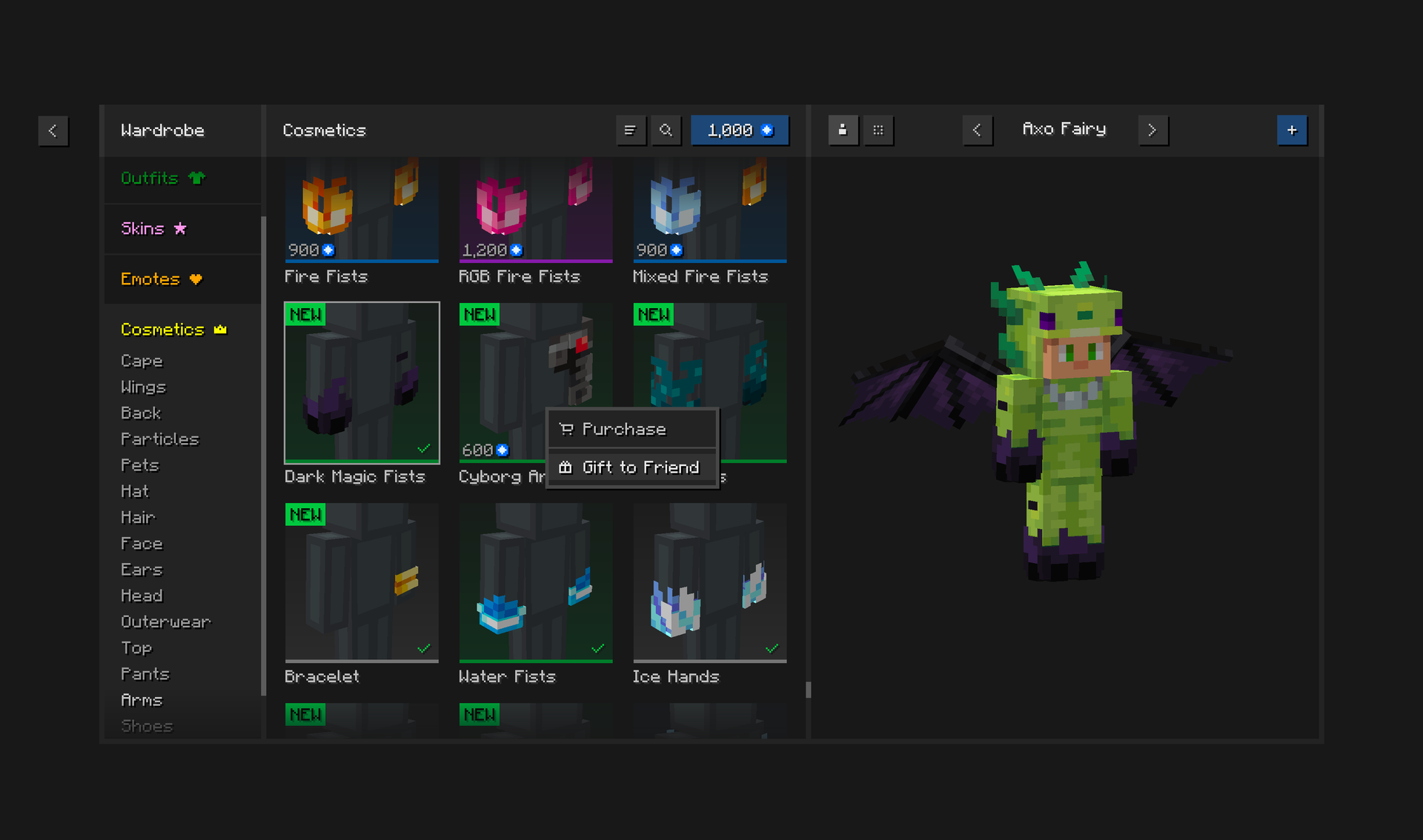Viewport: 1423px width, 840px height.
Task: Switch to the Skins tab
Action: 143,228
